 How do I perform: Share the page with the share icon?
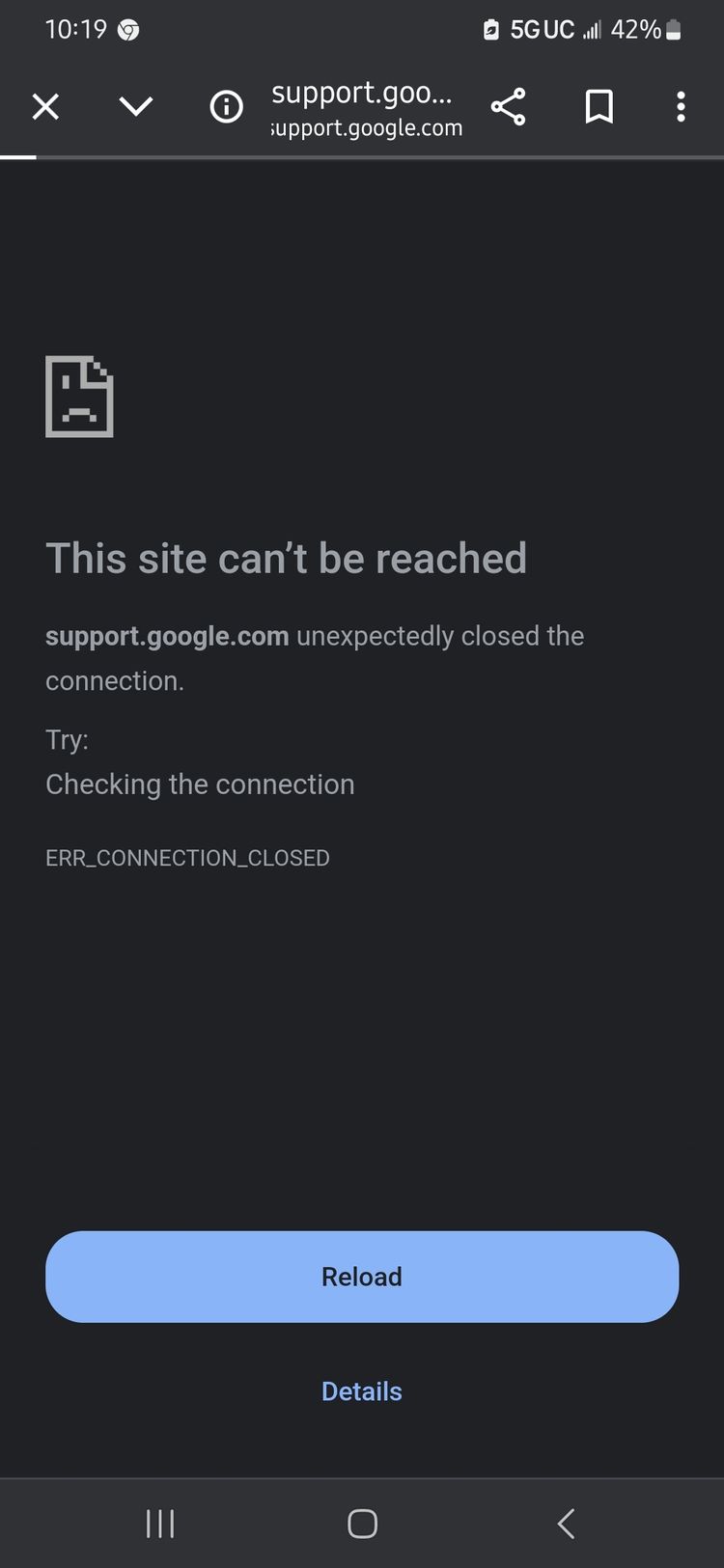click(508, 106)
